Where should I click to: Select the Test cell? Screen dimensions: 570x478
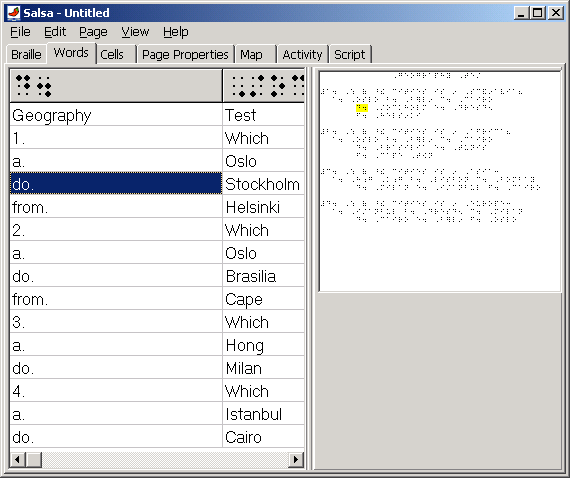pyautogui.click(x=264, y=115)
